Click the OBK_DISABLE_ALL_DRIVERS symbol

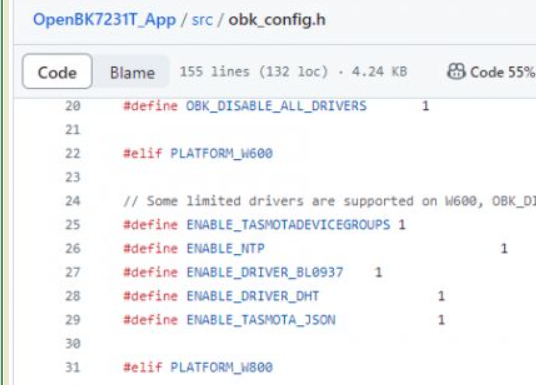[276, 106]
